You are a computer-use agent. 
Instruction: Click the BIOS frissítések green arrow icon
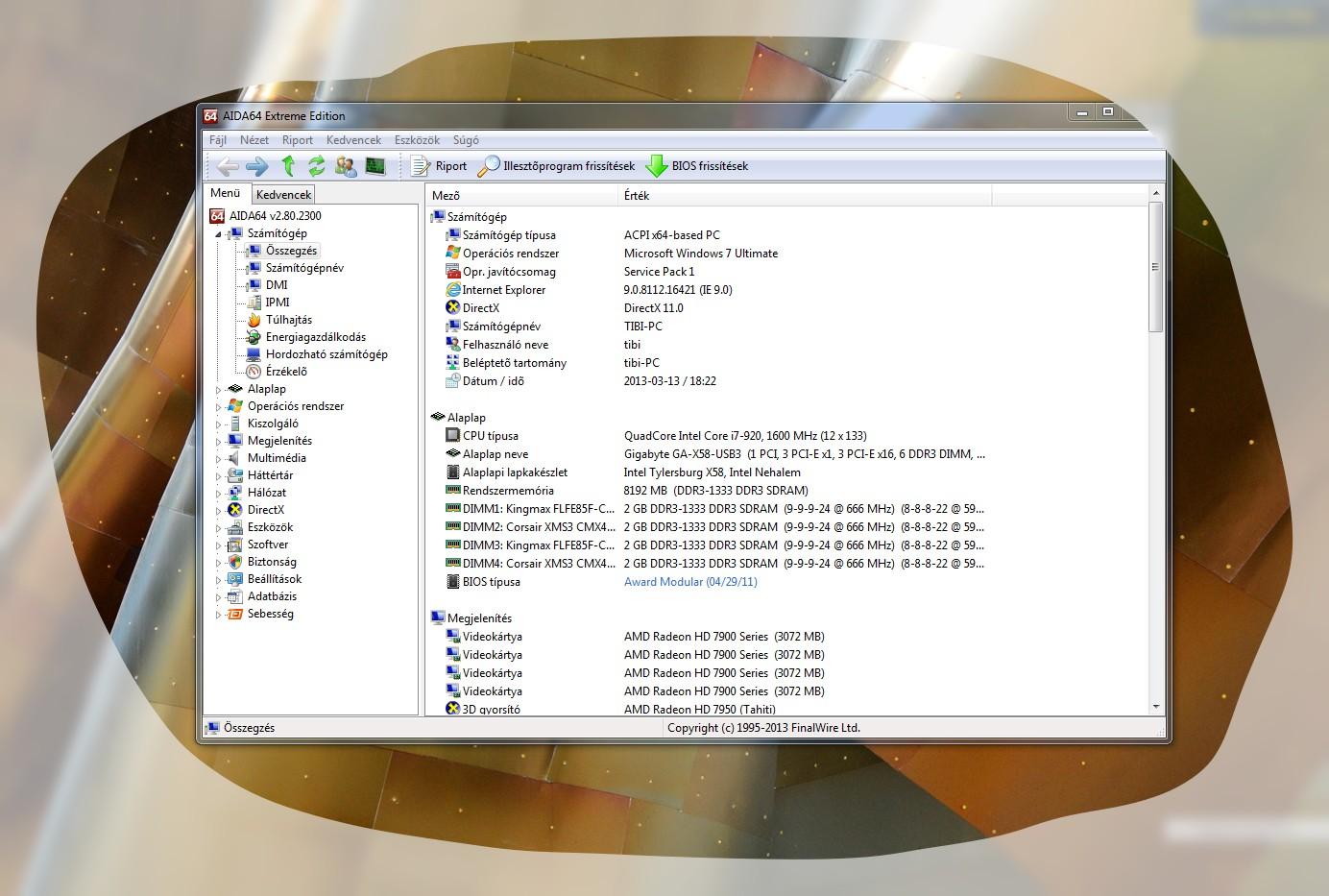pyautogui.click(x=657, y=166)
